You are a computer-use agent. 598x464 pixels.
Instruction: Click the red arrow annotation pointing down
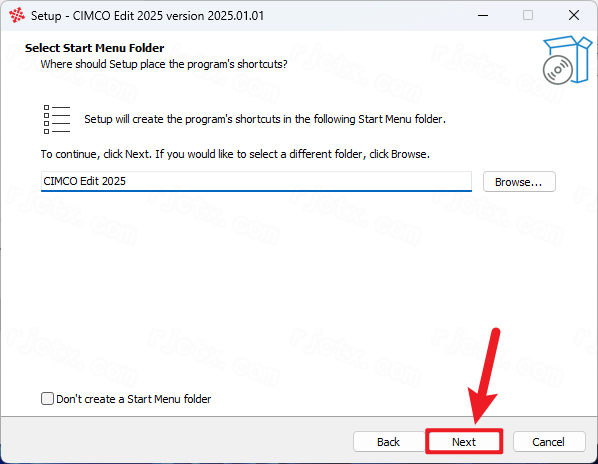pos(484,376)
